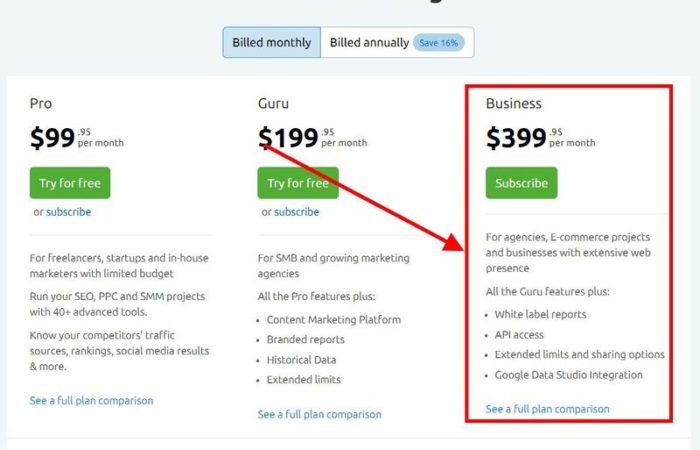Viewport: 700px width, 450px height.
Task: Switch to Billed annually option
Action: click(369, 43)
